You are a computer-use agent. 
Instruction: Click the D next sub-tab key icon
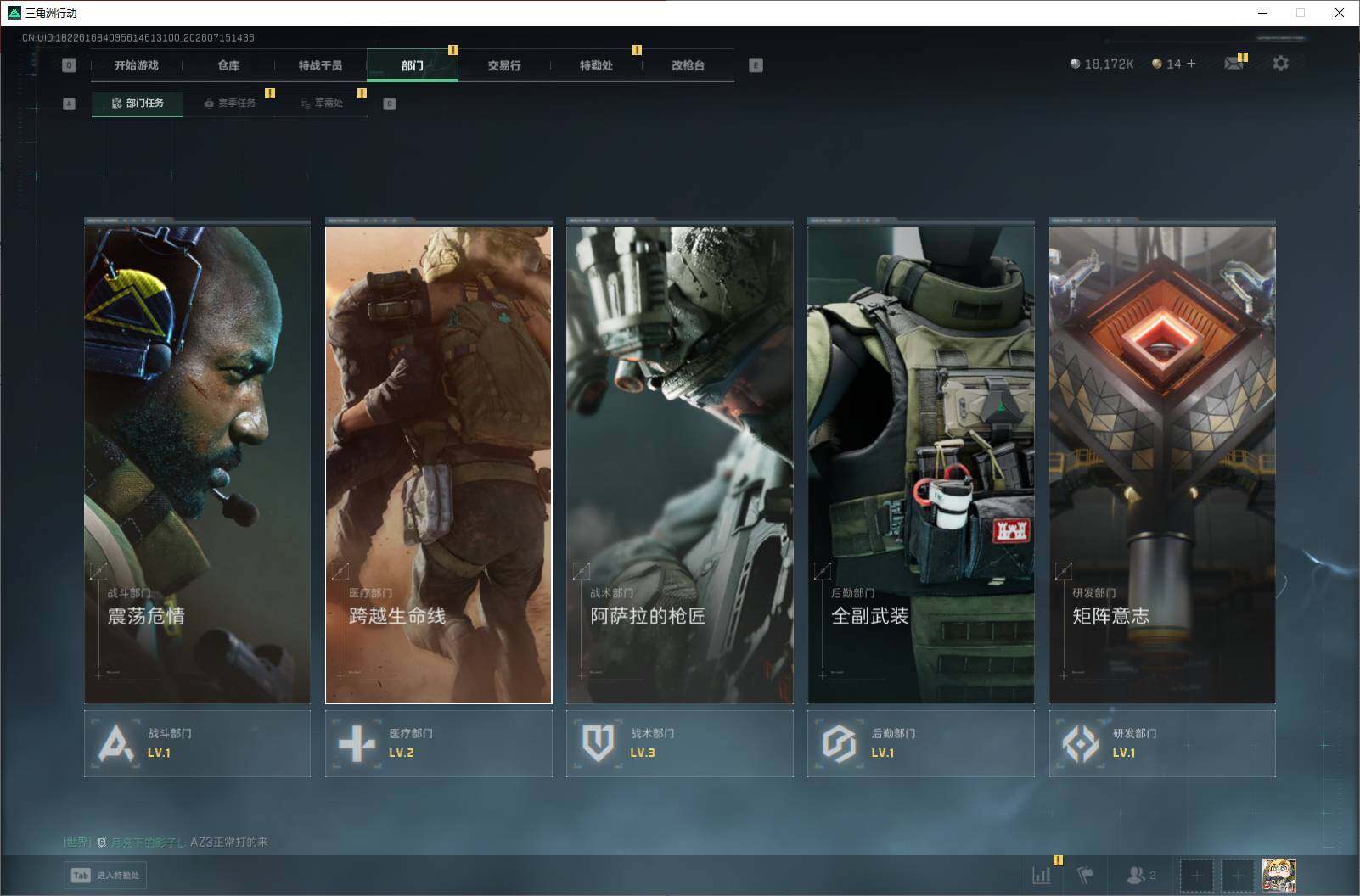(x=390, y=104)
